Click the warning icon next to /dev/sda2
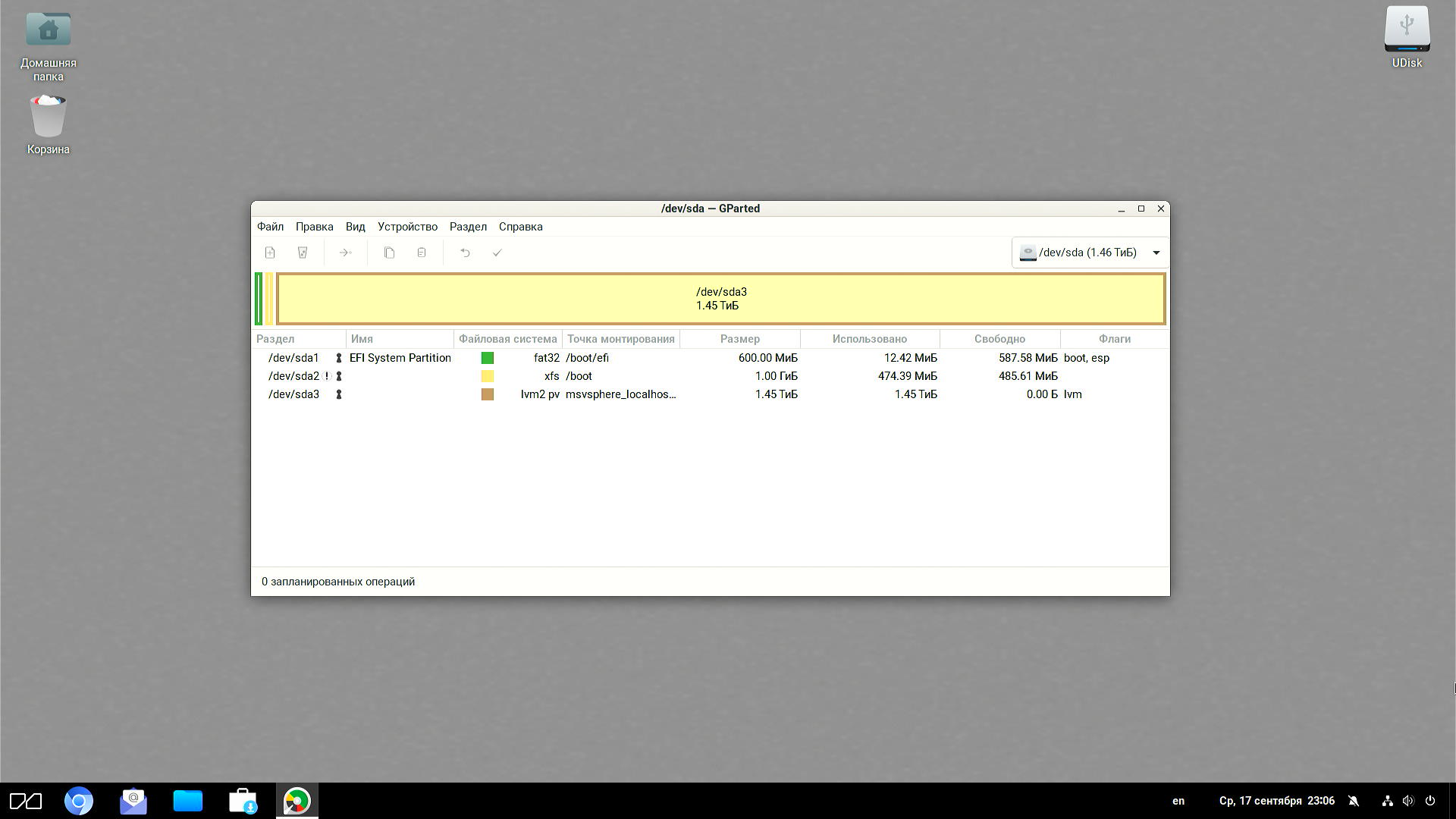 click(327, 376)
